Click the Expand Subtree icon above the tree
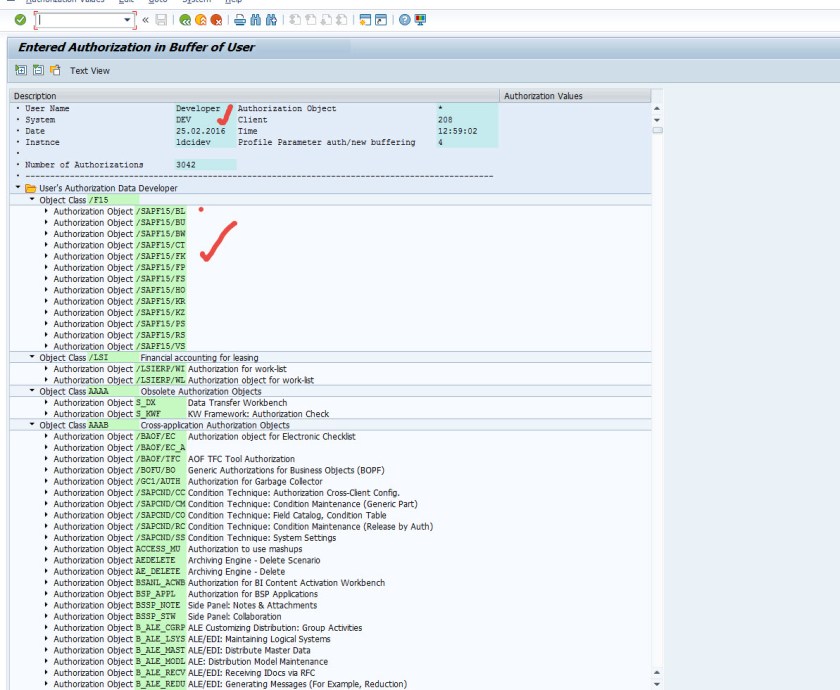The height and width of the screenshot is (690, 840). tap(21, 70)
